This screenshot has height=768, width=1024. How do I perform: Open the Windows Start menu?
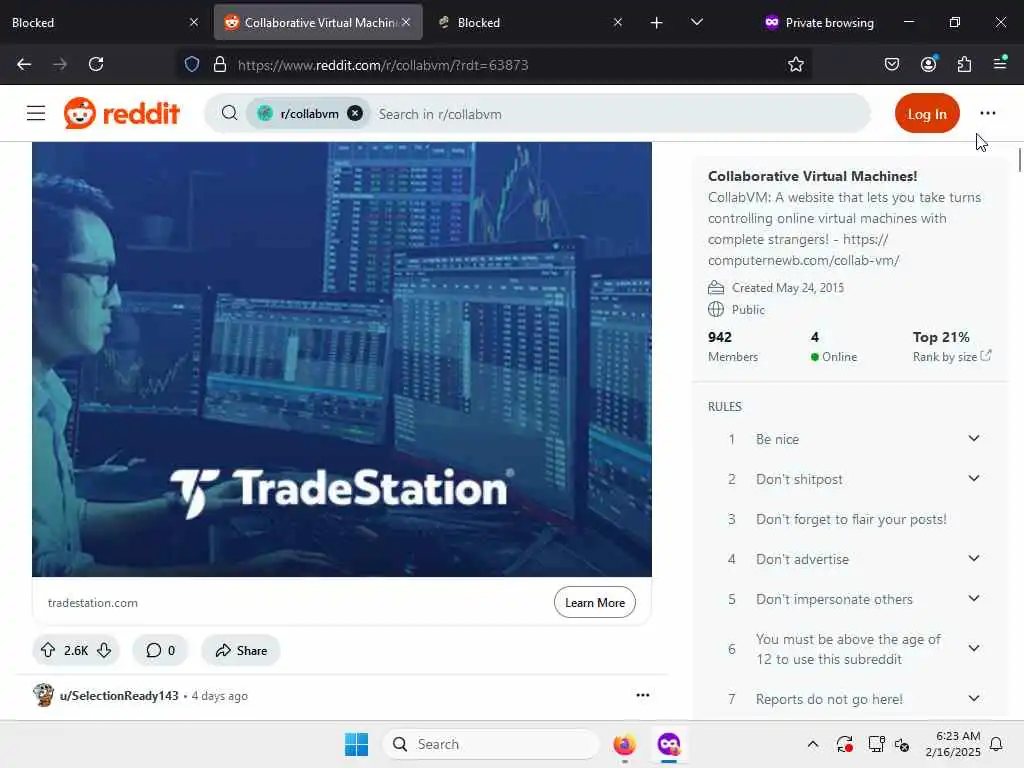click(x=357, y=744)
